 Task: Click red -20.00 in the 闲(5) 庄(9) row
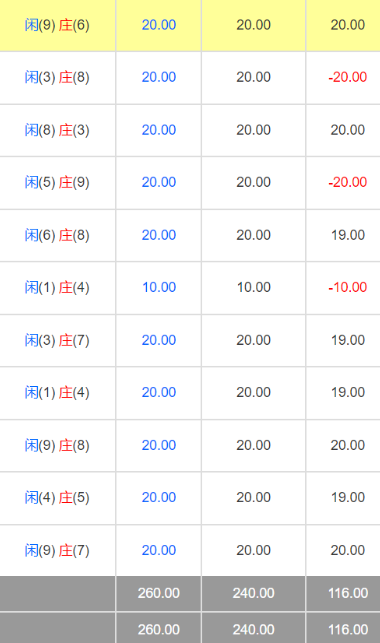click(x=348, y=182)
